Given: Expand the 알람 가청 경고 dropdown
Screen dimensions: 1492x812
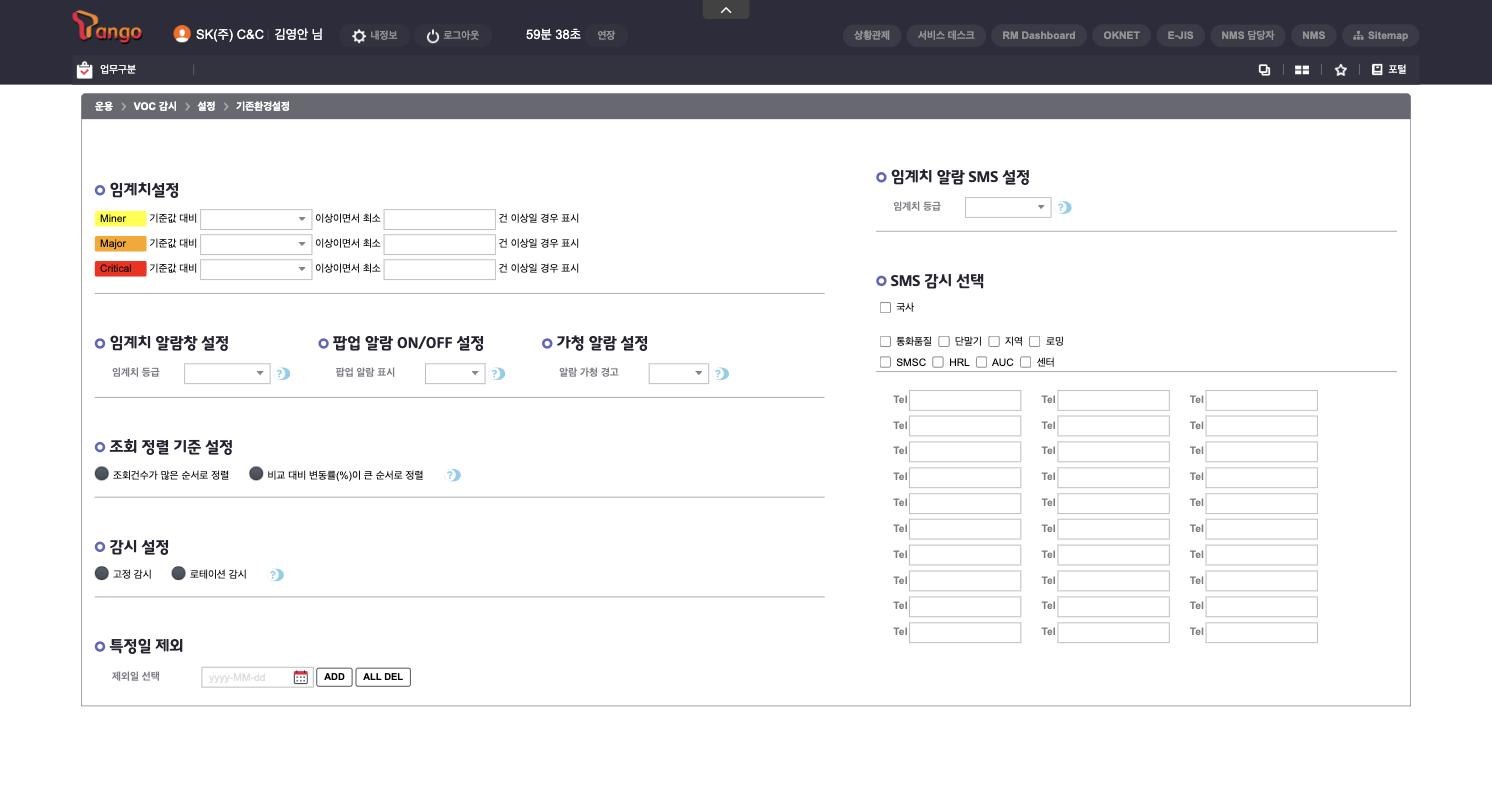Looking at the screenshot, I should click(x=679, y=373).
